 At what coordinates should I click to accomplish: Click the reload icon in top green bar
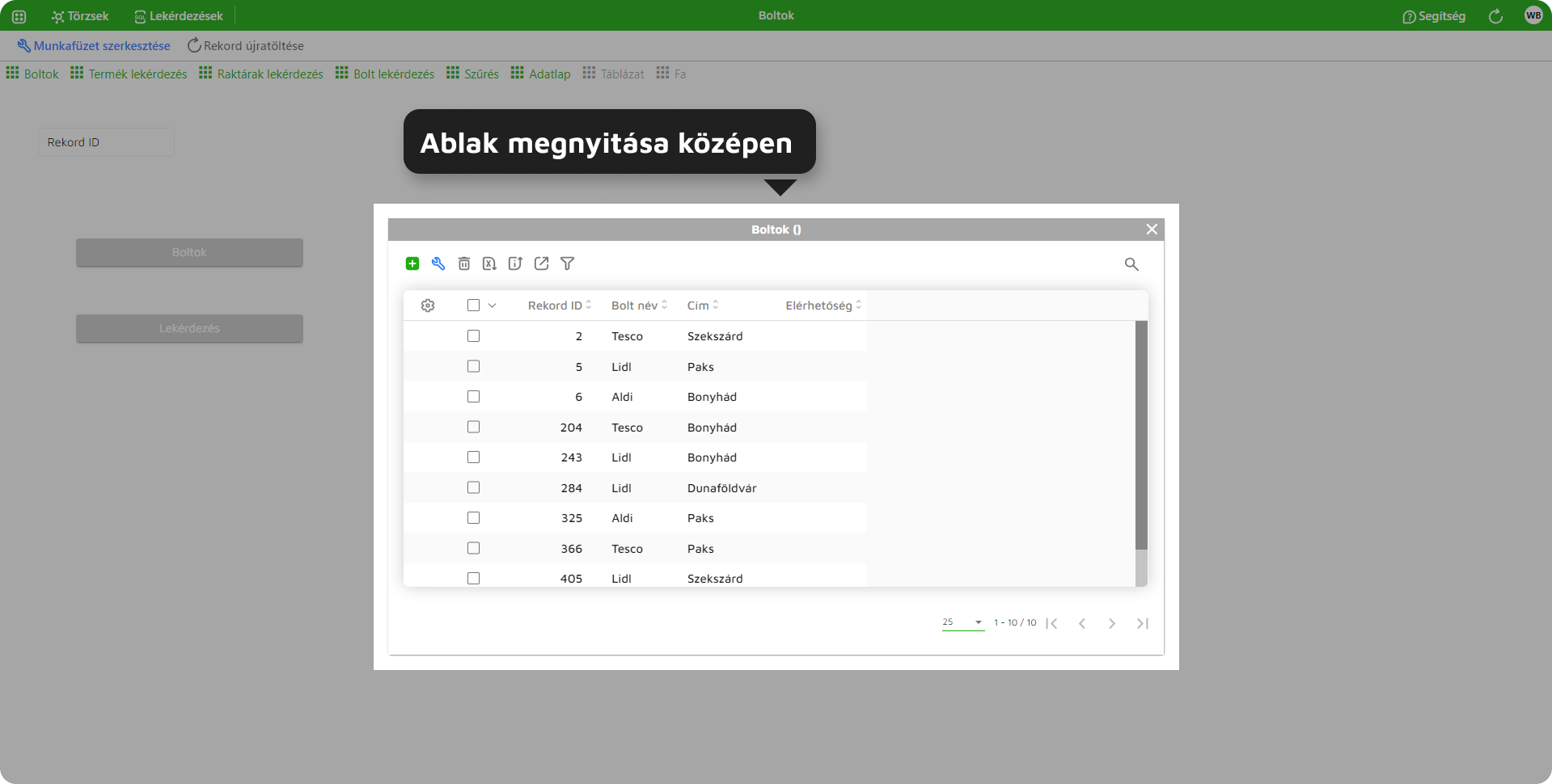pos(1495,16)
